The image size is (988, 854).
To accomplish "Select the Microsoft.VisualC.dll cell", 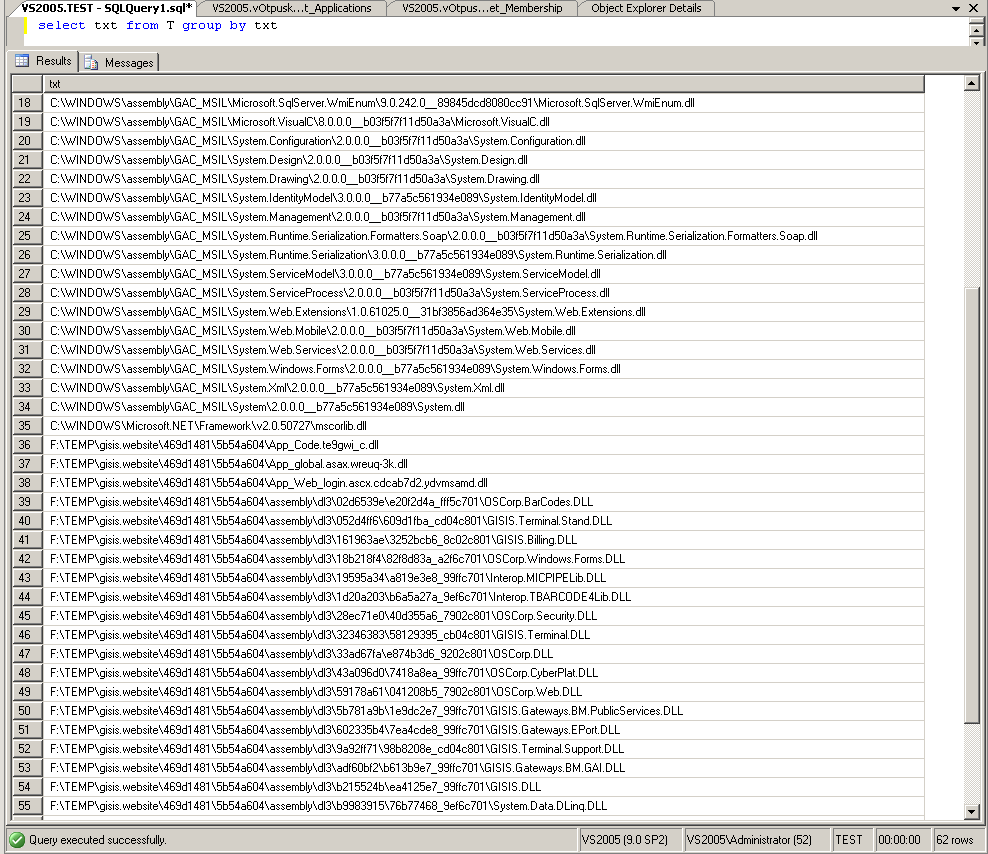I will (x=483, y=122).
